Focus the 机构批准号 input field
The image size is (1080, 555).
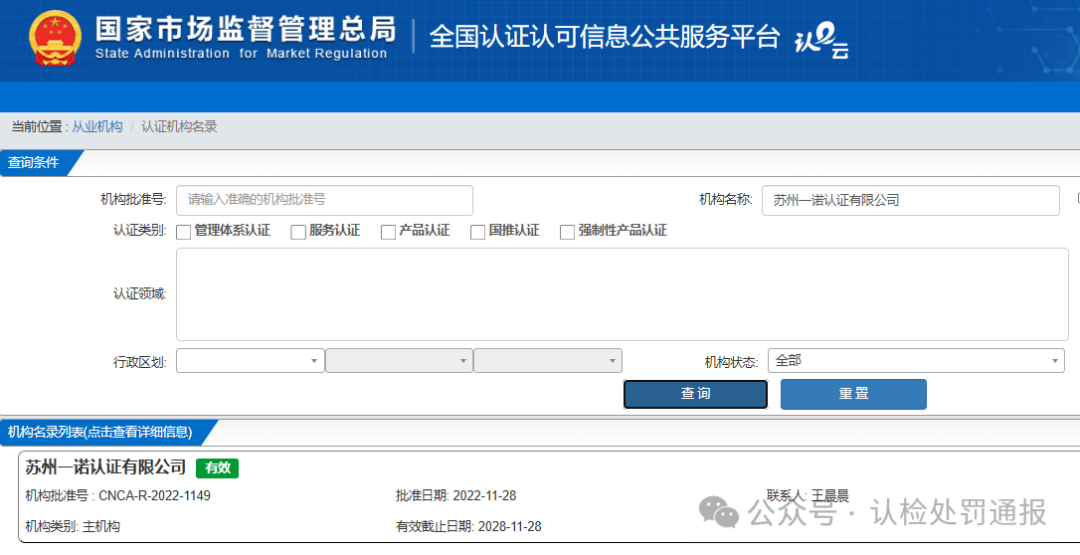pyautogui.click(x=324, y=200)
